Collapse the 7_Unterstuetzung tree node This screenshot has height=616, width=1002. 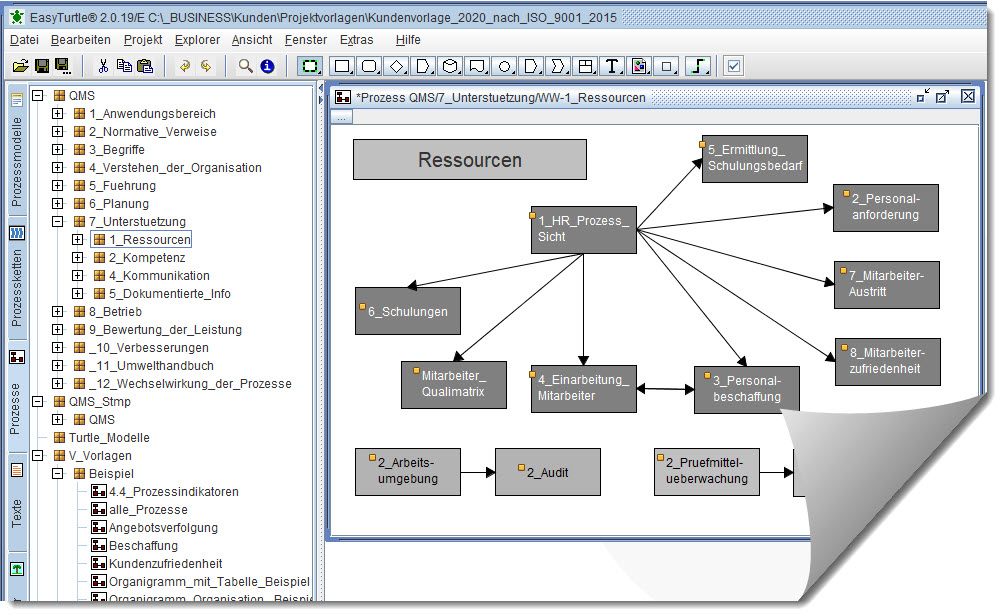pyautogui.click(x=57, y=222)
